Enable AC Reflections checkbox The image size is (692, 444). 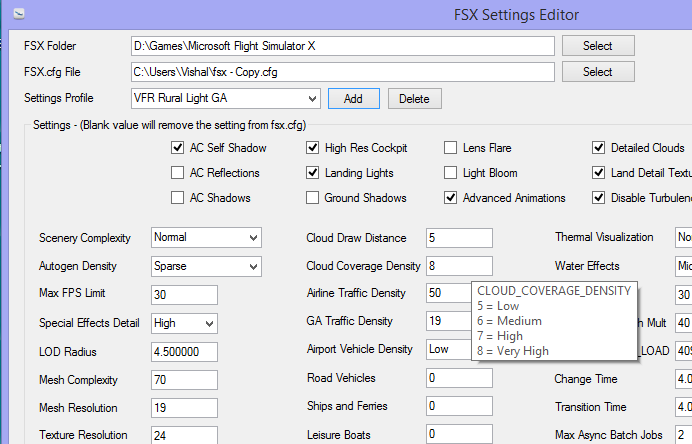tap(177, 173)
